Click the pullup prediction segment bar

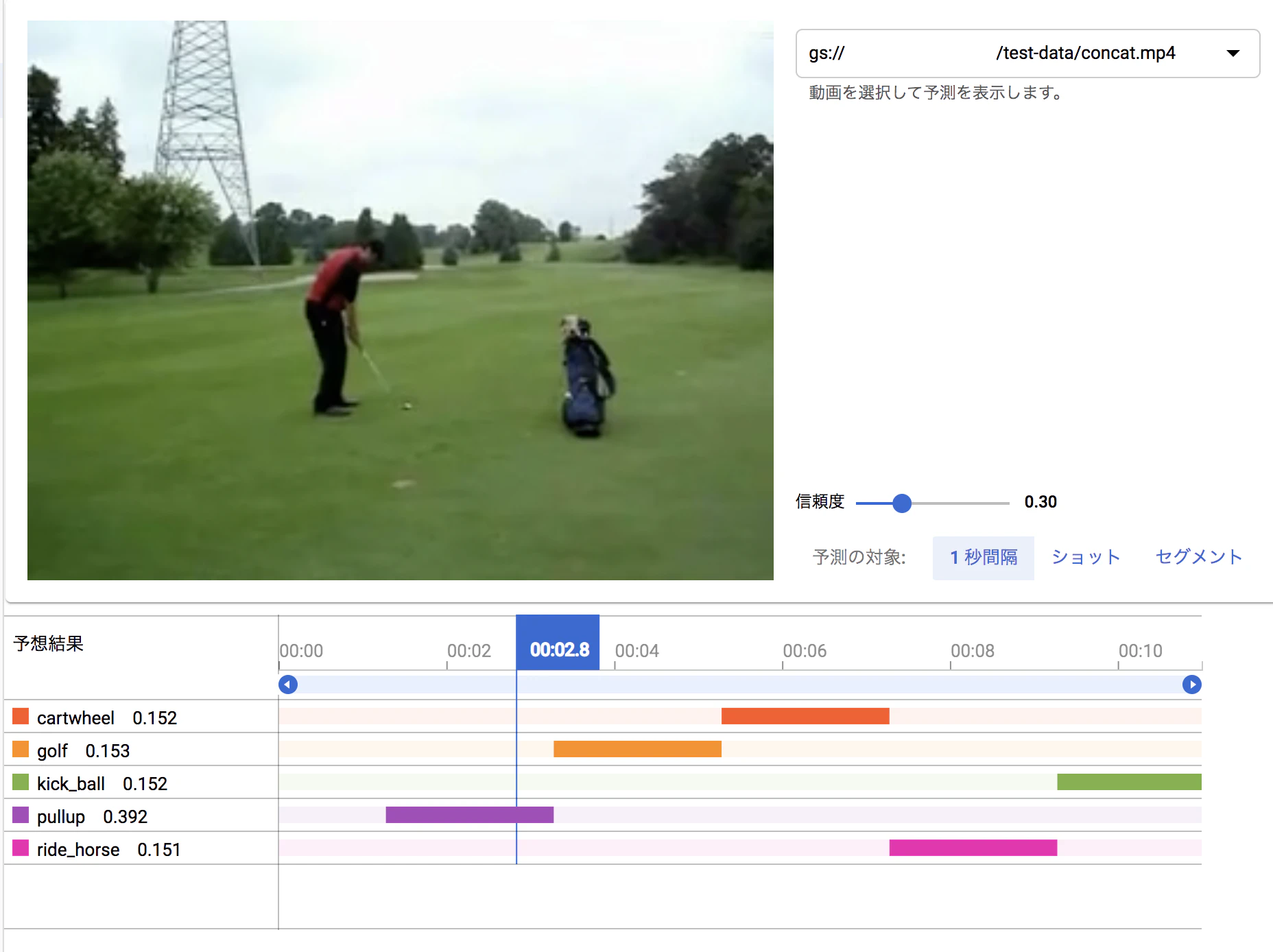[470, 815]
